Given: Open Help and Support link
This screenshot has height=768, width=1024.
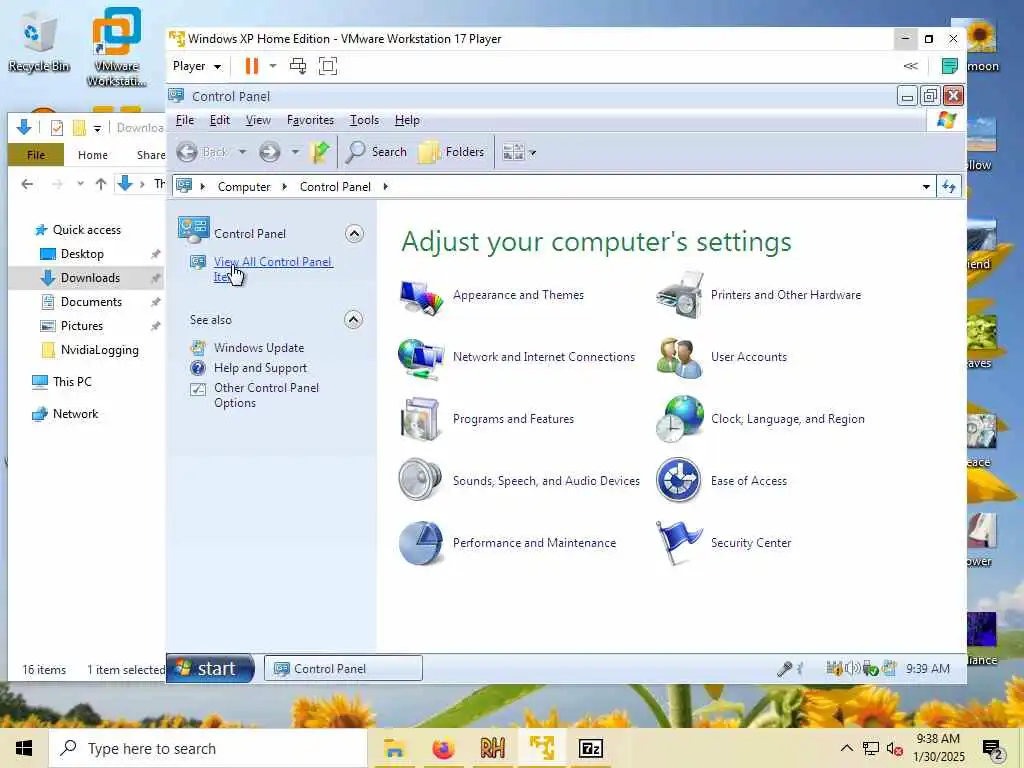Looking at the screenshot, I should pos(260,368).
